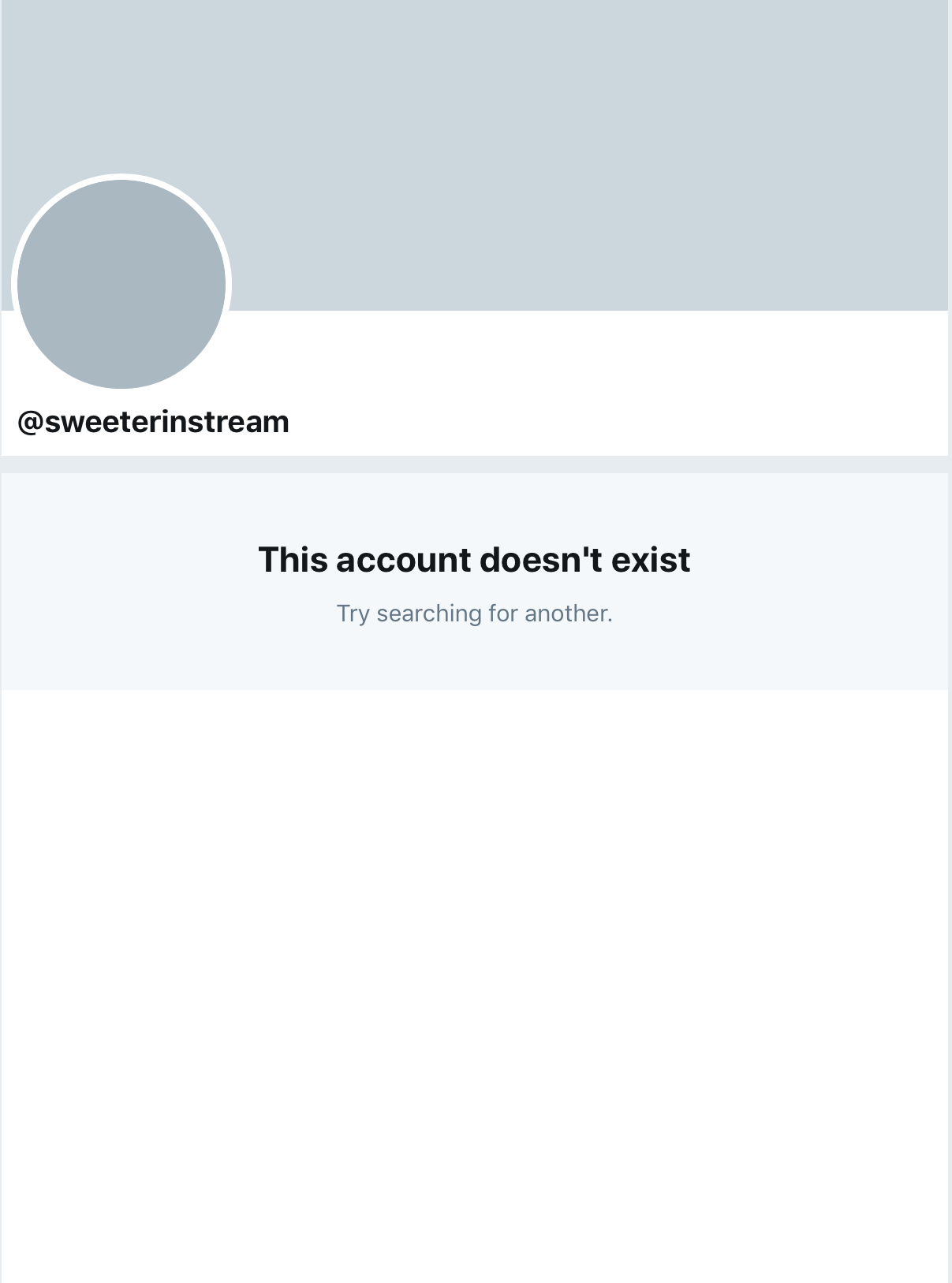Click the word "account" in the heading
Screen dimensions: 952x1283
(x=403, y=560)
